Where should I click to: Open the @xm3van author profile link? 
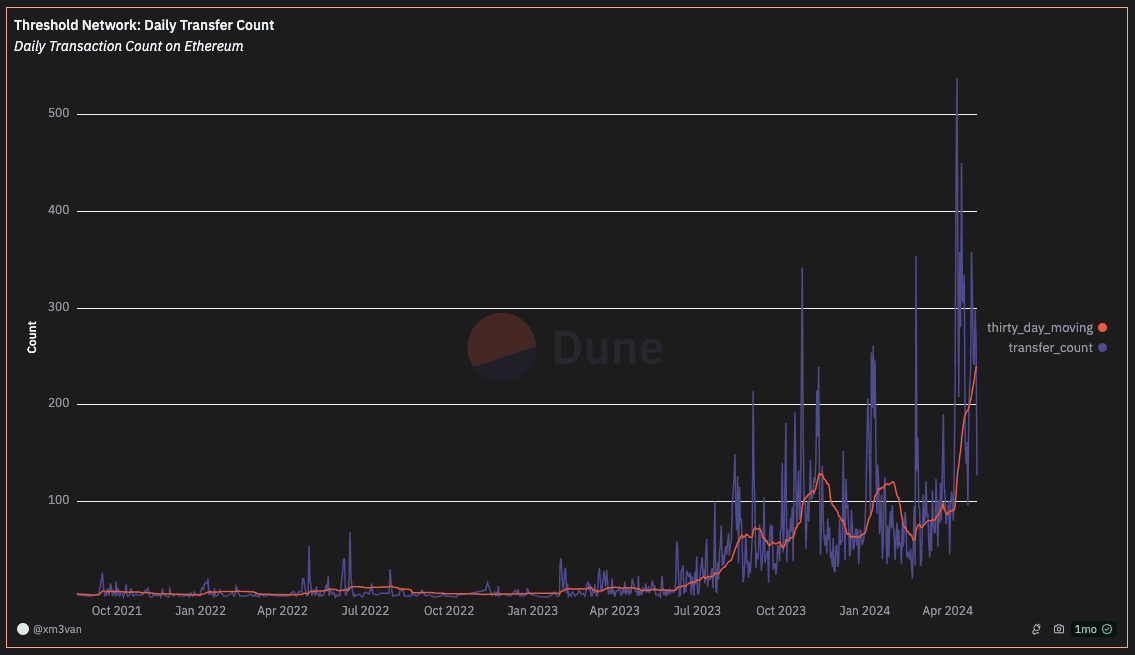(56, 629)
